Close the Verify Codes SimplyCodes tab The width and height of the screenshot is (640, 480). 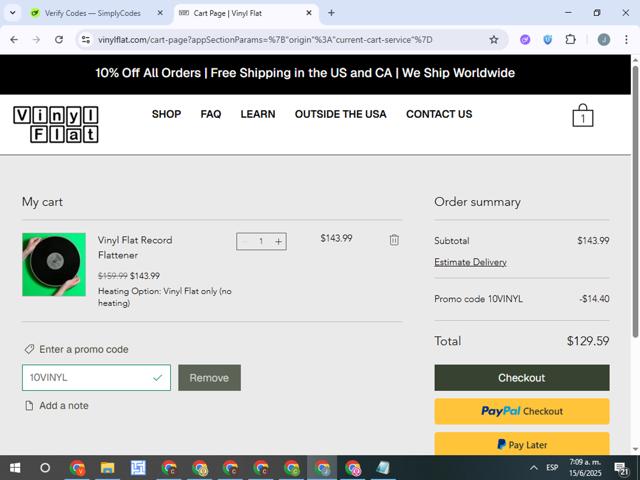click(x=160, y=13)
